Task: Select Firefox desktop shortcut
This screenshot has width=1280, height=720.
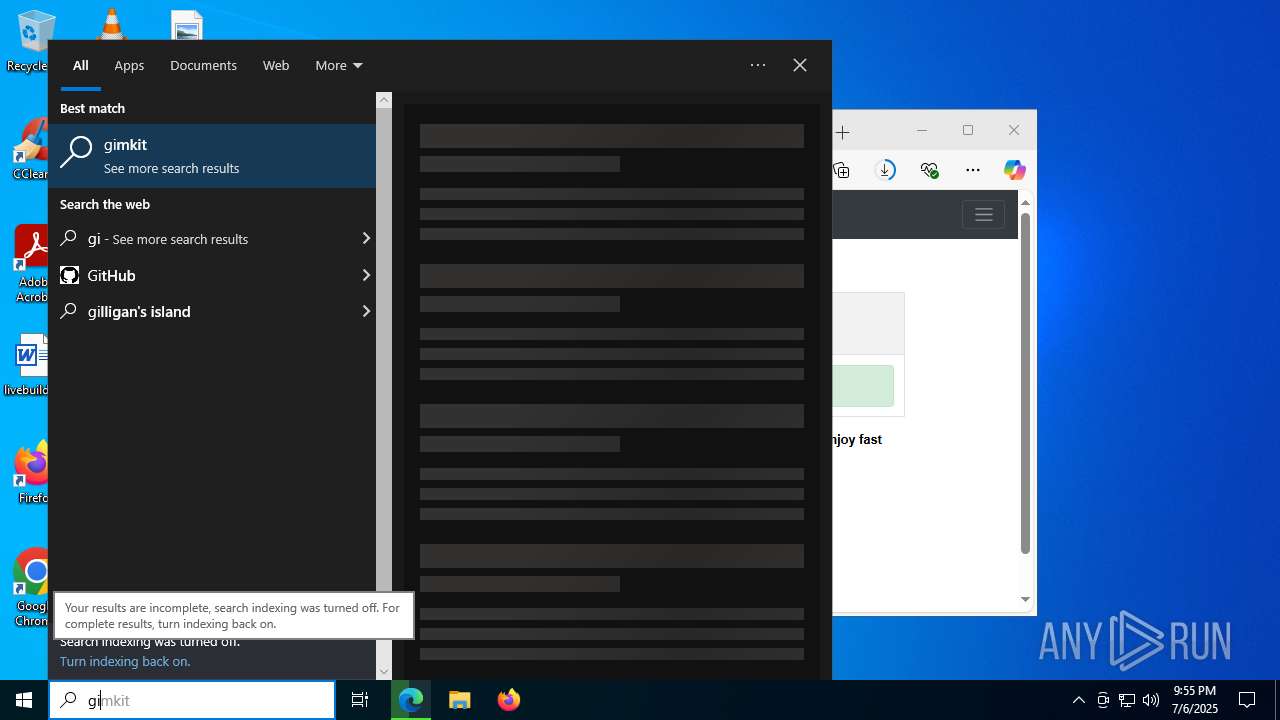Action: [x=32, y=473]
